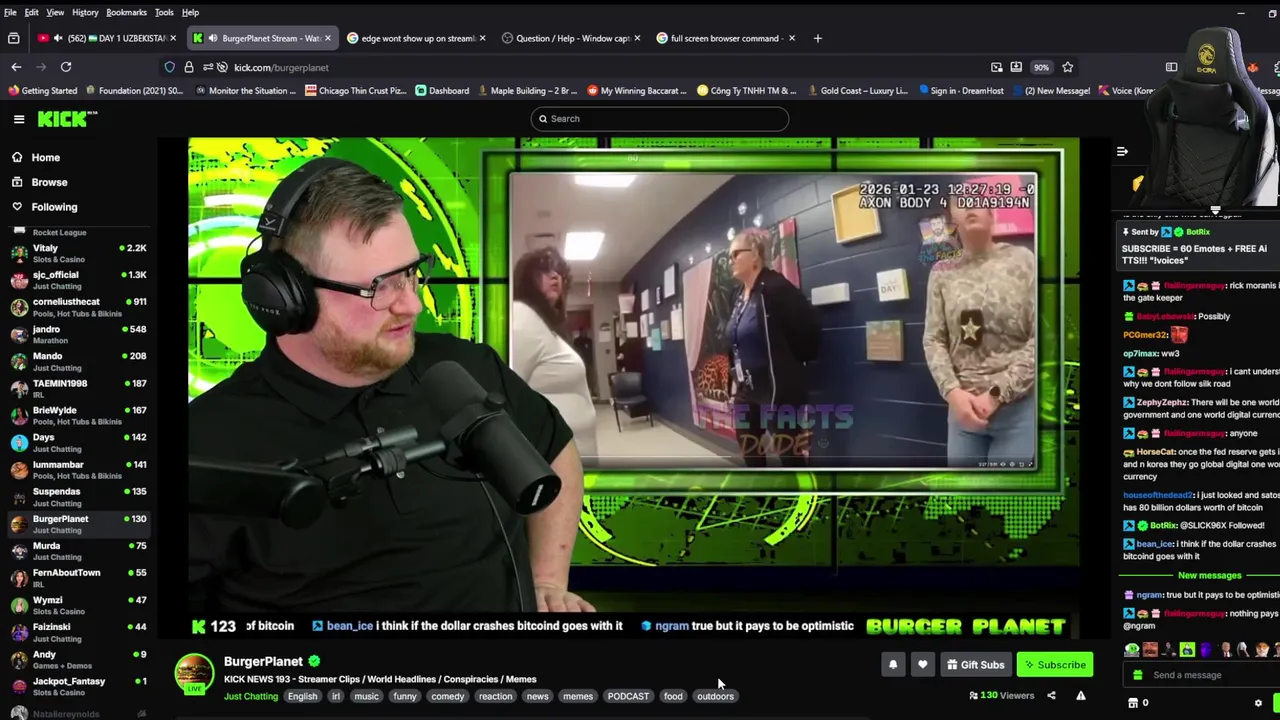
Task: Open the Firefox tab list button
Action: pyautogui.click(x=13, y=38)
